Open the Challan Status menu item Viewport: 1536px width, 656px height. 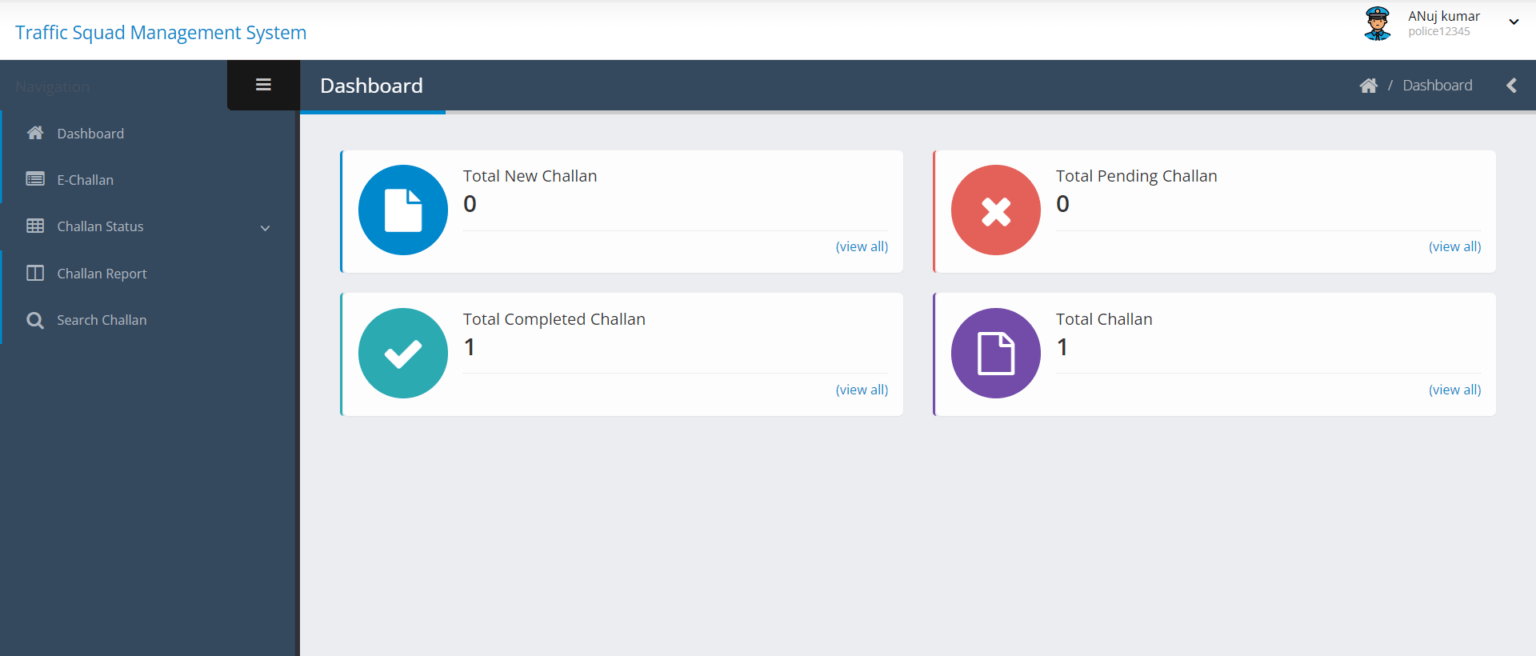coord(150,227)
